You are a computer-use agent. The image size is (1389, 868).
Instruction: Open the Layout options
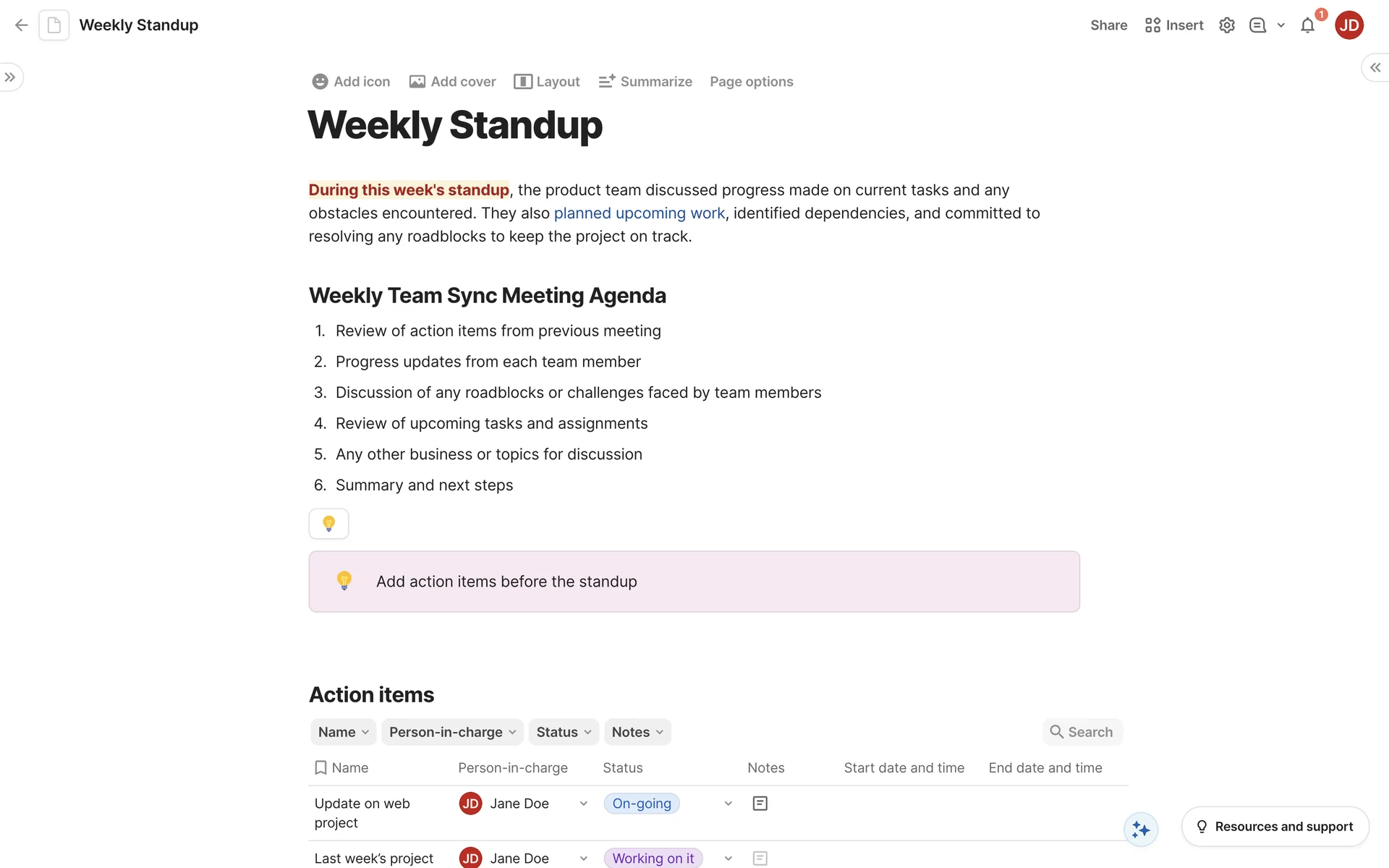547,81
